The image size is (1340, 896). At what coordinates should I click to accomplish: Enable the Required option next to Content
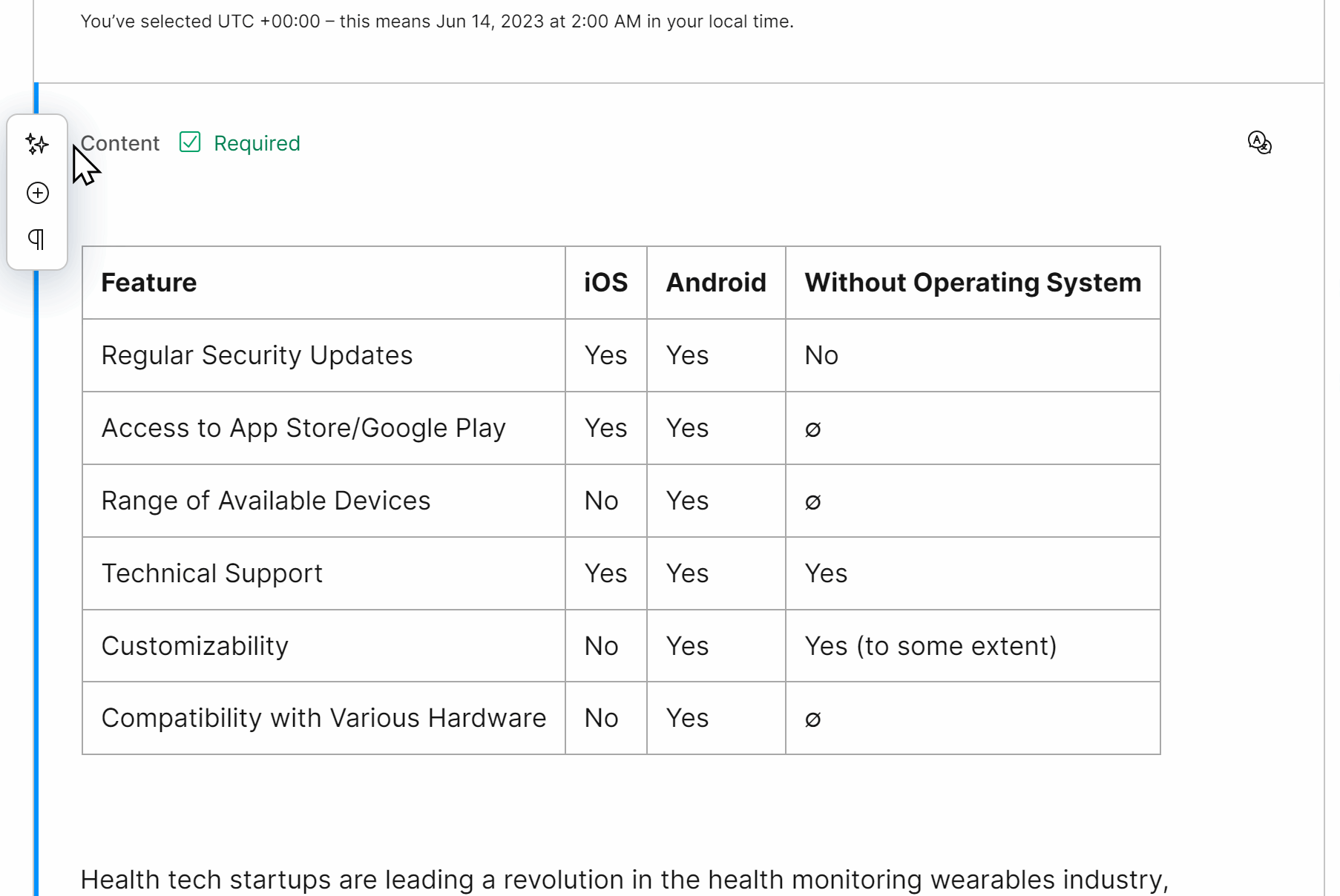click(x=190, y=142)
